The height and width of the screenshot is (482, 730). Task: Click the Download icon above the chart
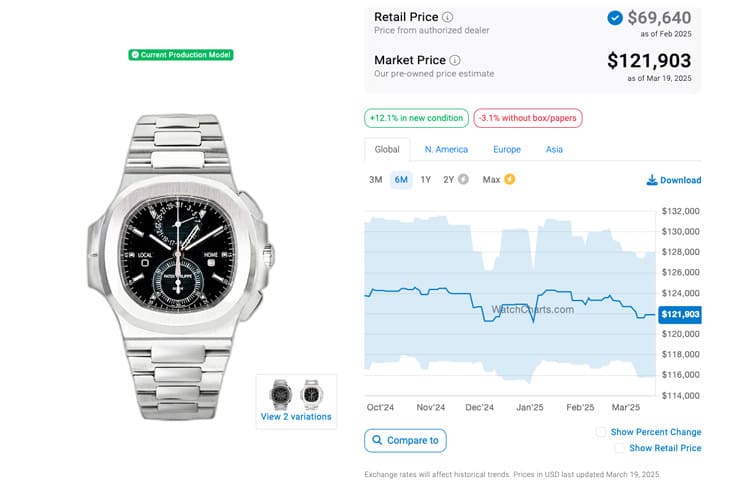coord(652,180)
